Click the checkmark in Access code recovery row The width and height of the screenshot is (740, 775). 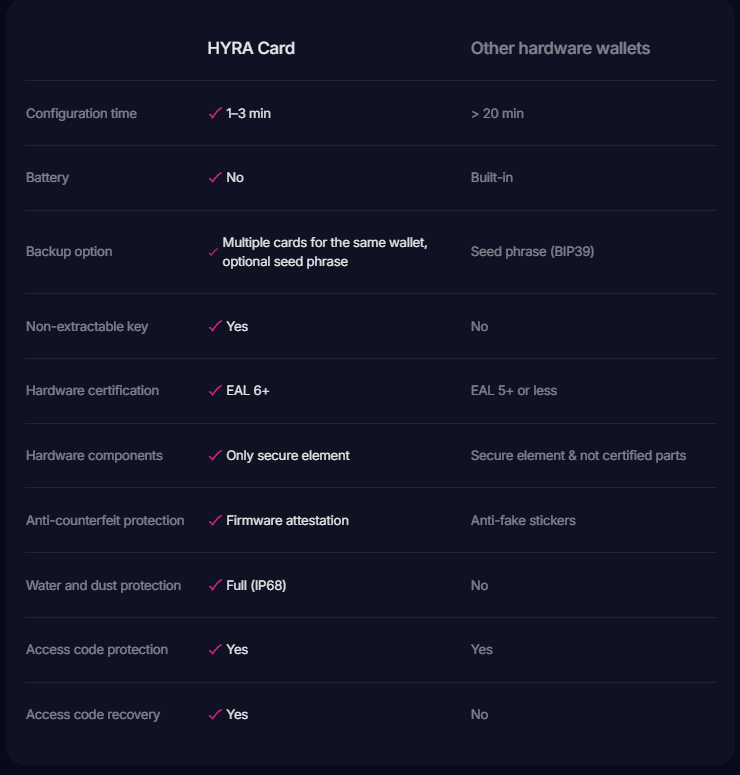214,715
